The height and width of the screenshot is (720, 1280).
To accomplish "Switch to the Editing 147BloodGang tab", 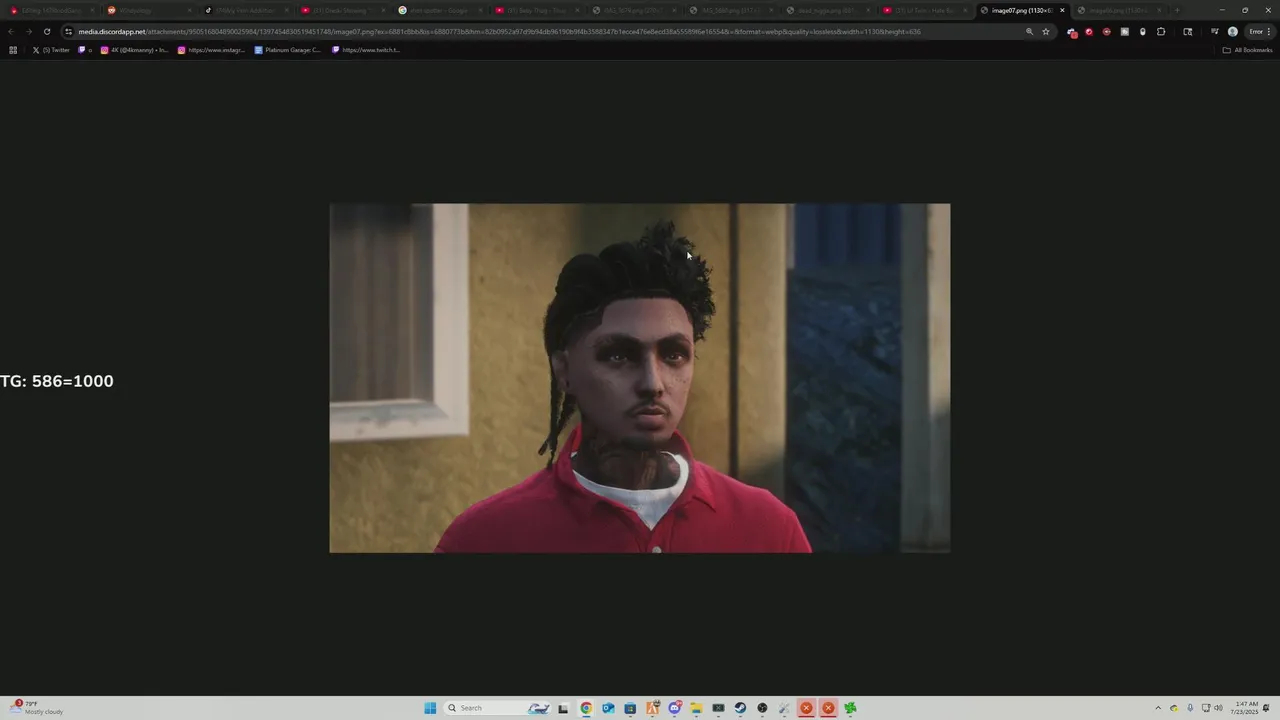I will click(50, 10).
